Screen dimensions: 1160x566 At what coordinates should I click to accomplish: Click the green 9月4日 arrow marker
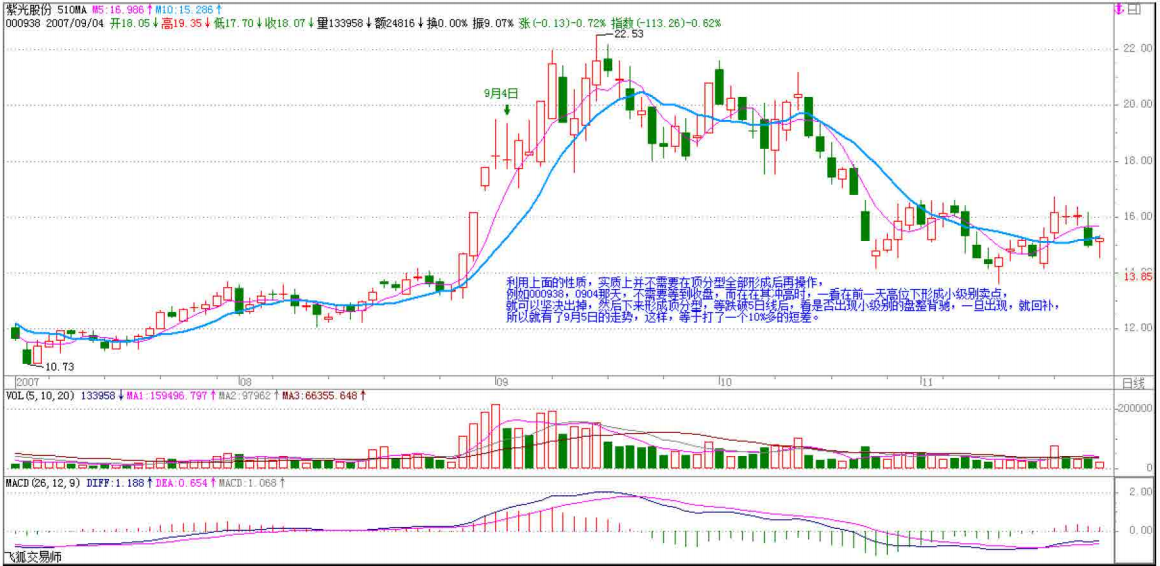(509, 109)
